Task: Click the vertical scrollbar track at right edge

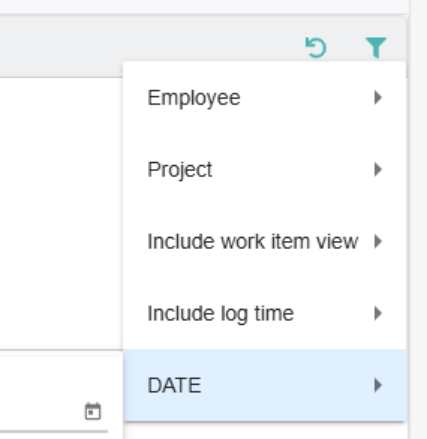Action: (418, 219)
